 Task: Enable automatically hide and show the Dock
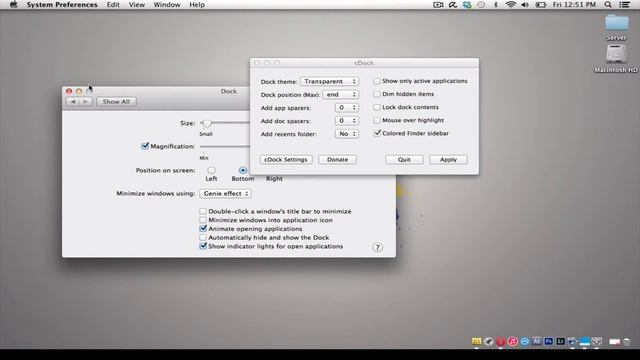tap(203, 237)
